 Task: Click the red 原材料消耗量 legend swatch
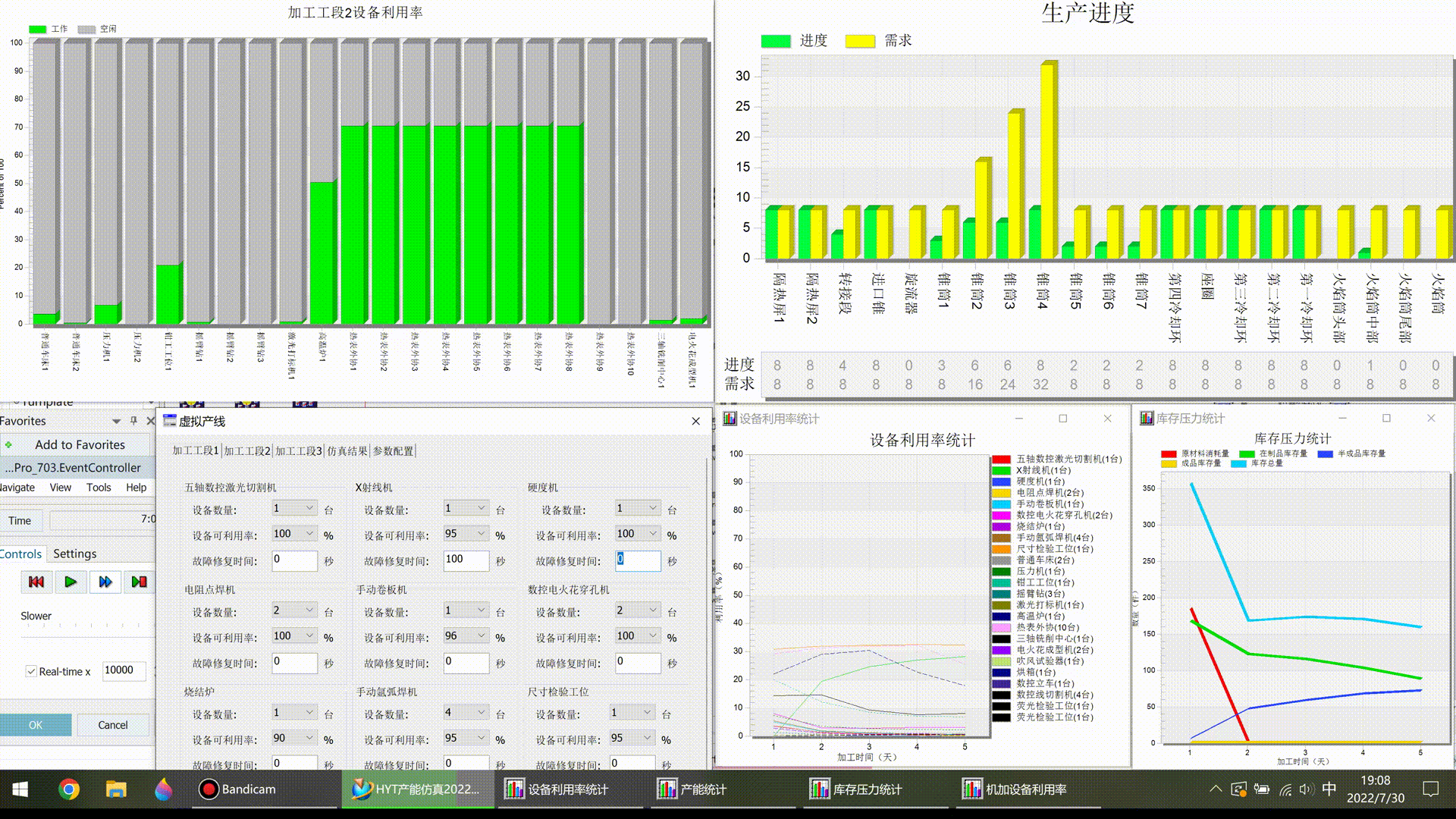(x=1169, y=453)
